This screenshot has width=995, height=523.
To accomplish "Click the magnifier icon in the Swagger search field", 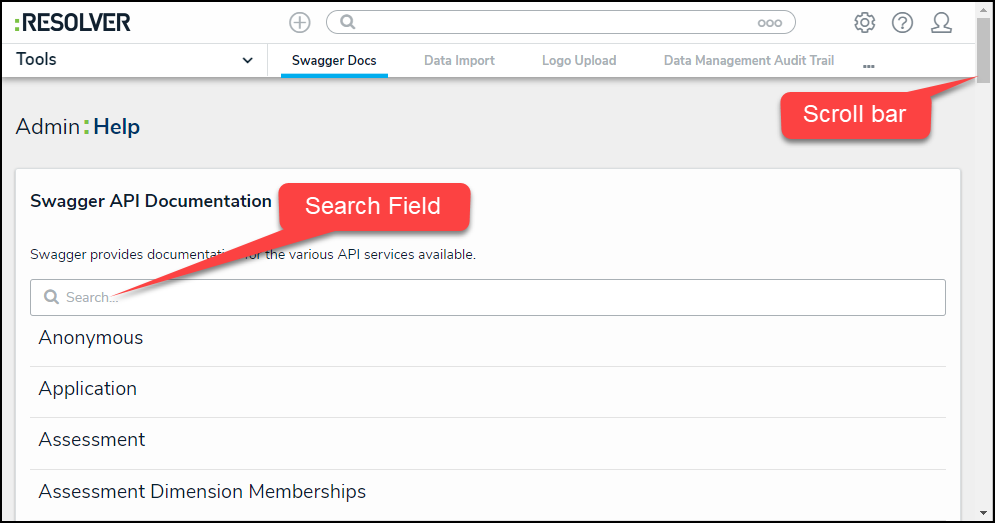I will 52,297.
